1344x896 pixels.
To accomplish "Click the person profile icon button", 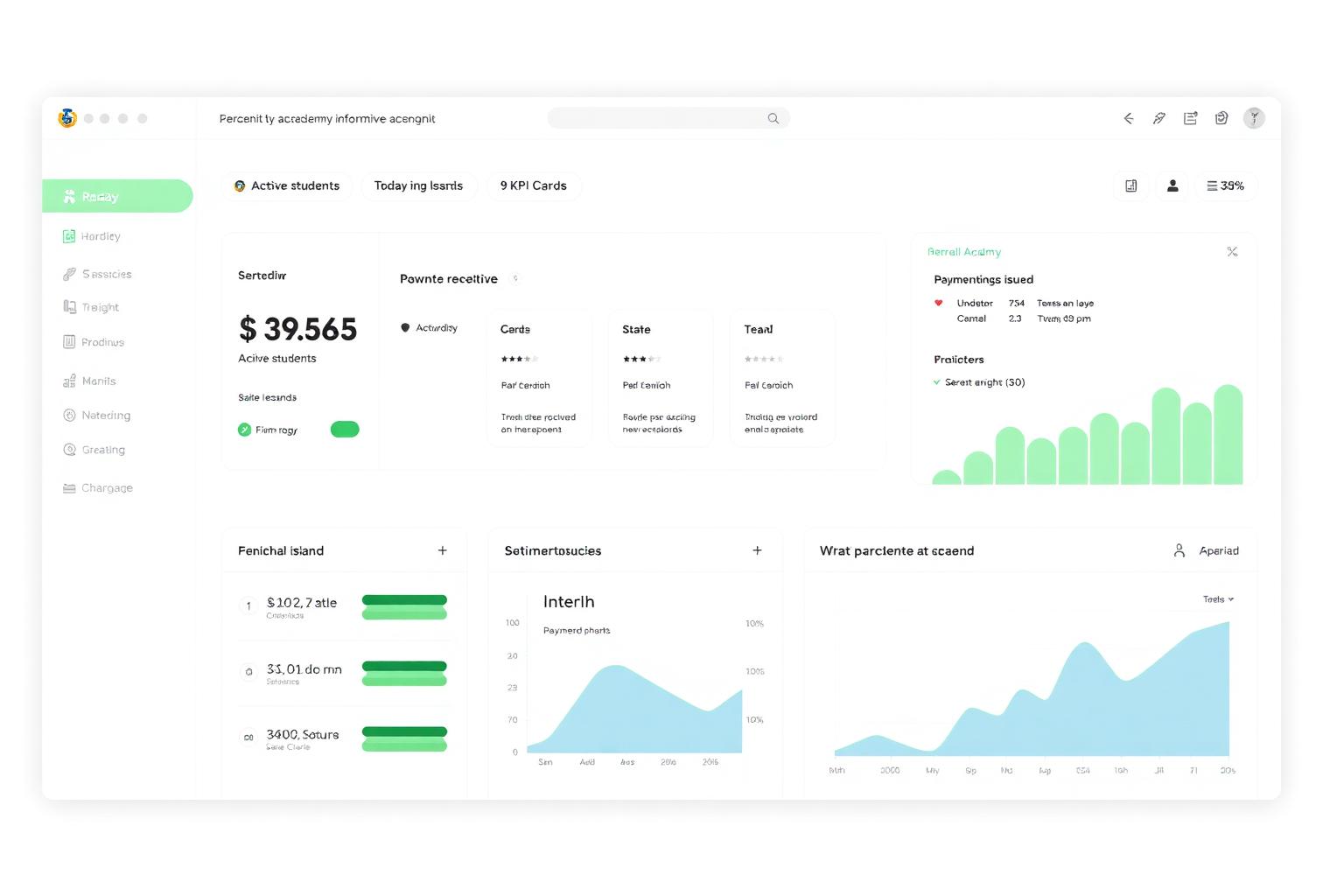I will 1172,185.
